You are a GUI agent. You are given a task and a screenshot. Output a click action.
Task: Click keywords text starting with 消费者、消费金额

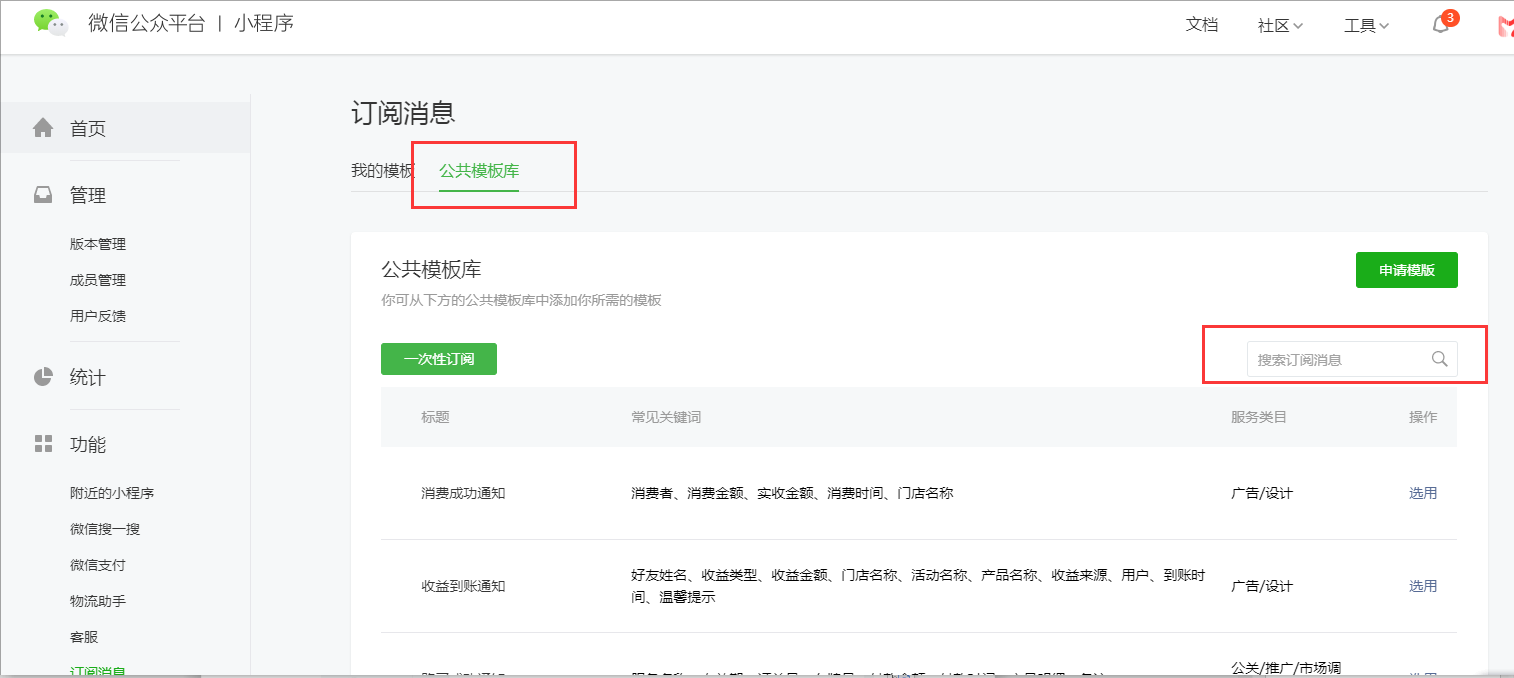792,493
